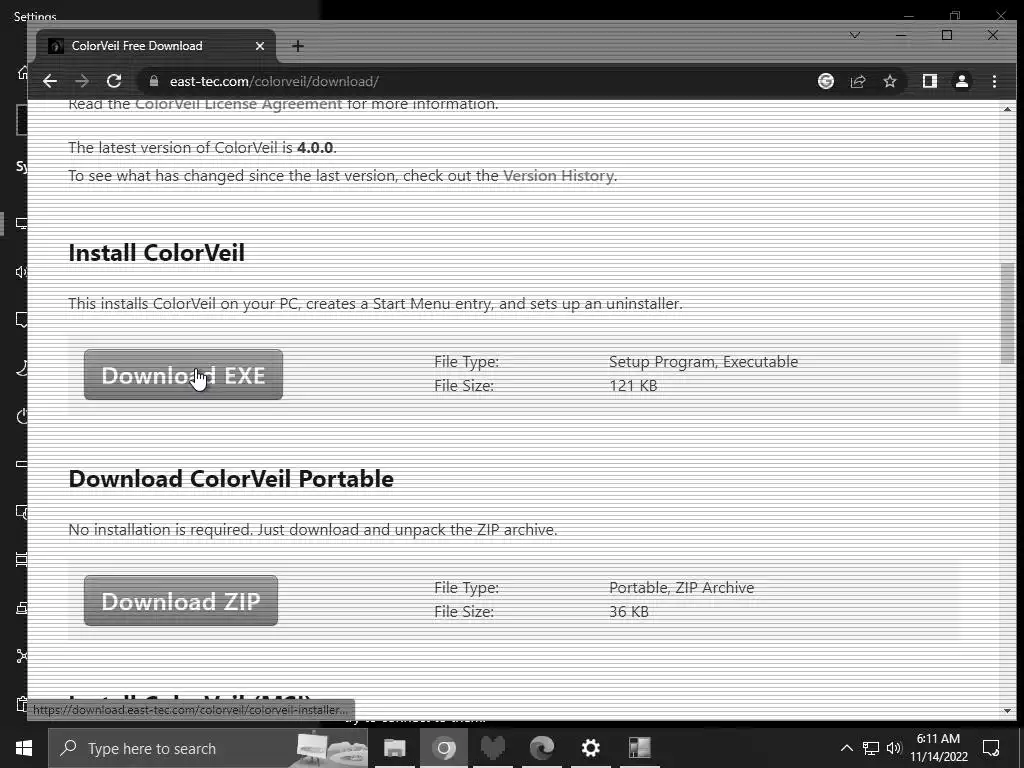Screen dimensions: 1024x768
Task: Click the scrollbar down arrow
Action: click(x=1007, y=711)
